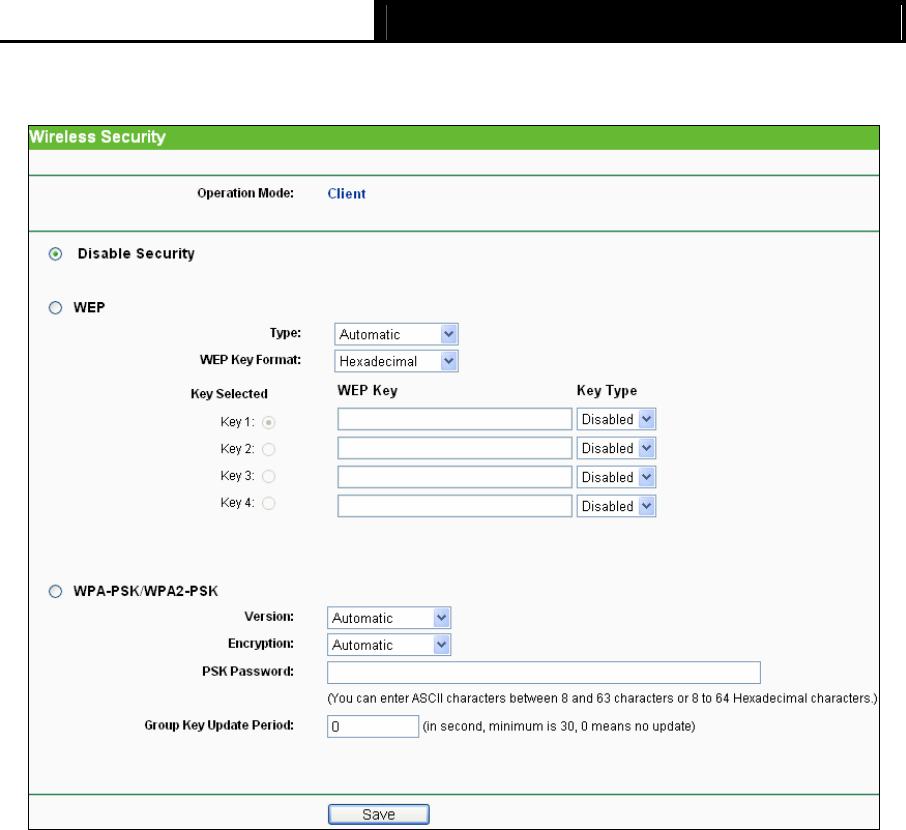Viewport: 906px width, 830px height.
Task: Choose the Key 1 radio button
Action: pos(269,423)
